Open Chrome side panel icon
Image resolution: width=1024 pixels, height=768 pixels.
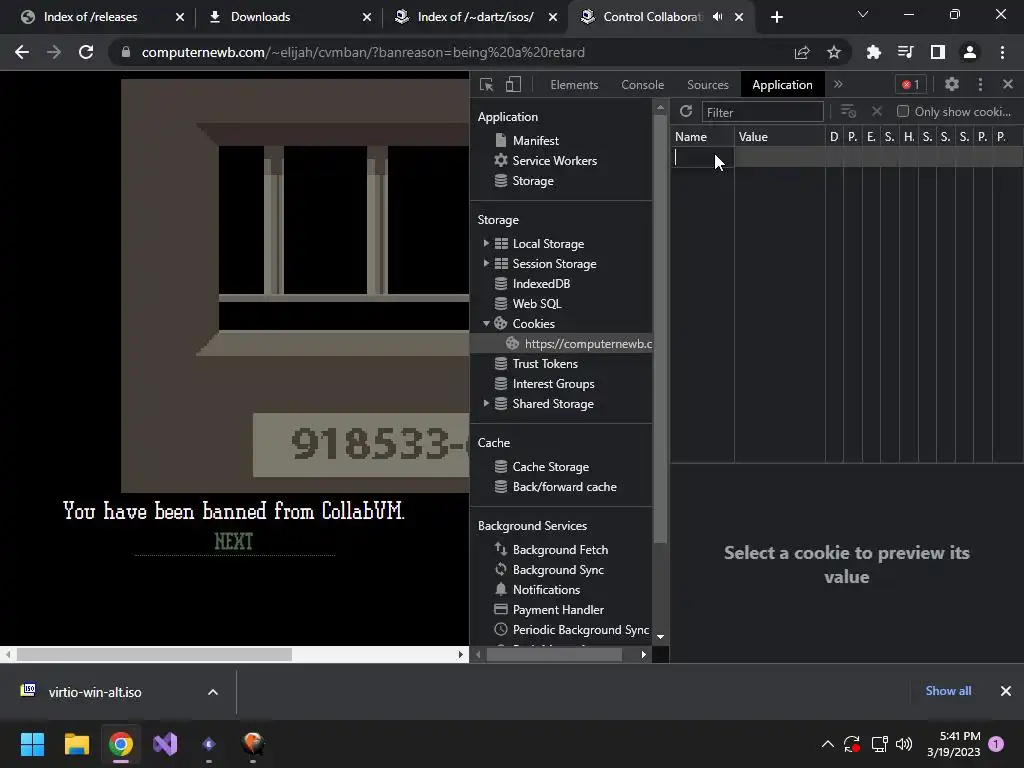click(938, 52)
